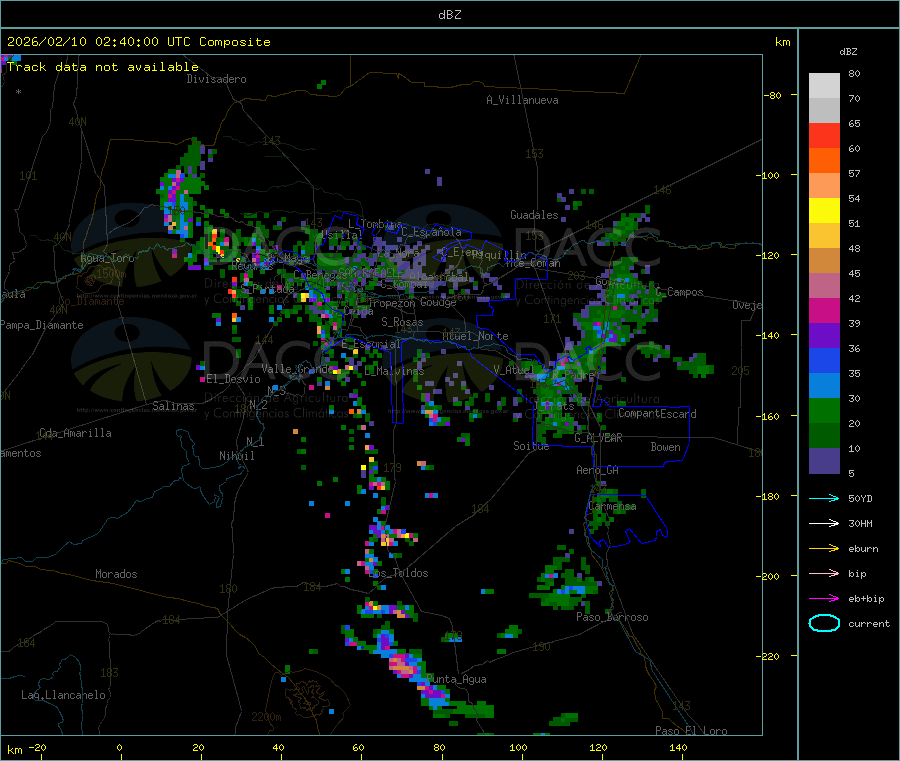Click the Carmensa place label
Image resolution: width=900 pixels, height=761 pixels.
[x=612, y=506]
